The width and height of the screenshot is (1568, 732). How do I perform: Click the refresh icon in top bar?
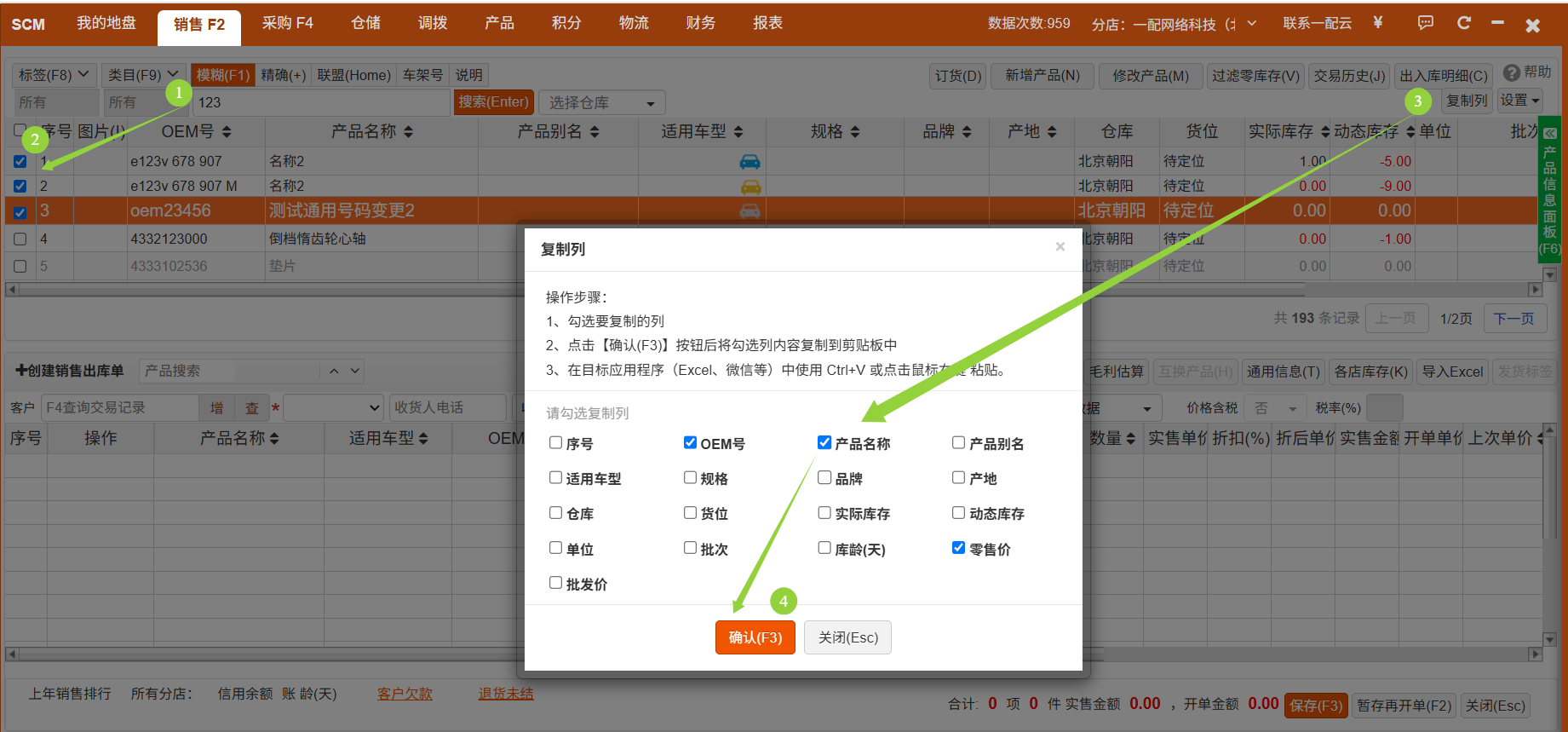click(x=1463, y=23)
